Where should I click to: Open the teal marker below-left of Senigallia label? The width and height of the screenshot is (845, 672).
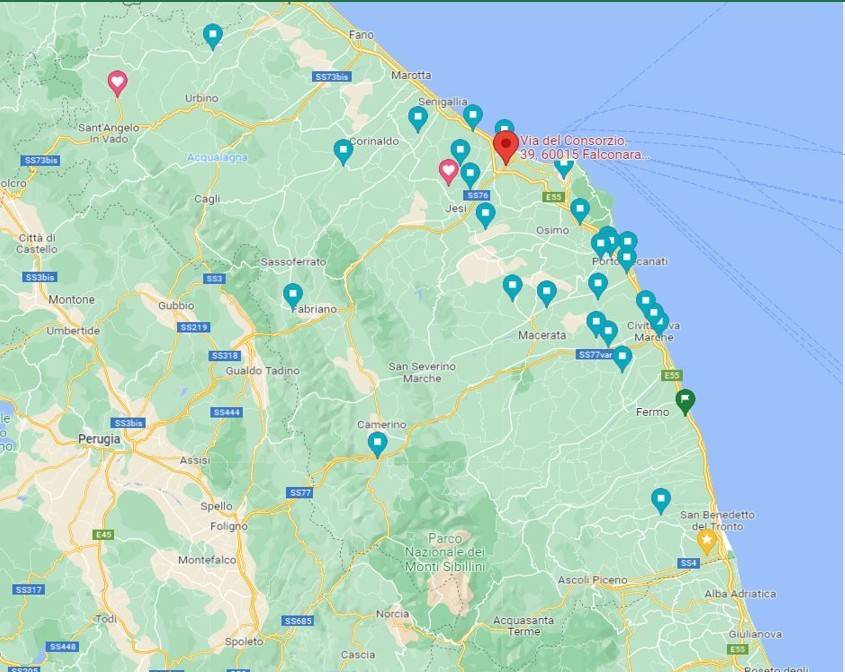(x=418, y=119)
